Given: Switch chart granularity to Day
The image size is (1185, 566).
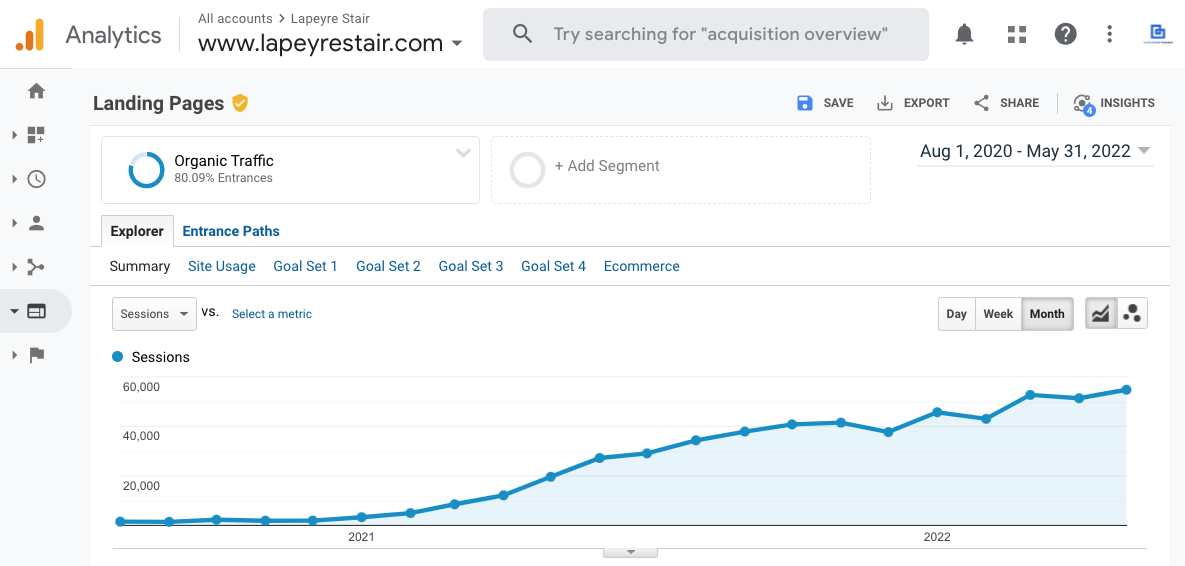Looking at the screenshot, I should [x=956, y=314].
